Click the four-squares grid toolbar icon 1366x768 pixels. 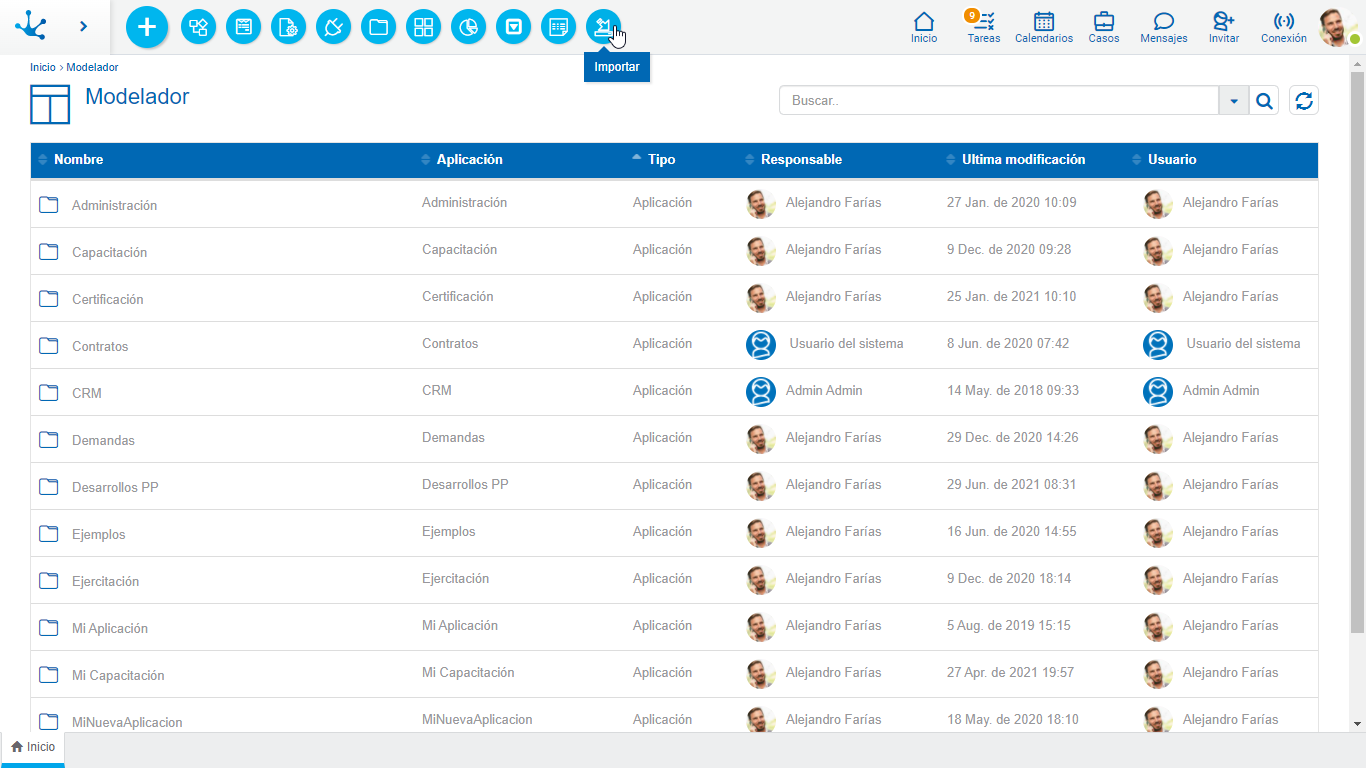(423, 27)
